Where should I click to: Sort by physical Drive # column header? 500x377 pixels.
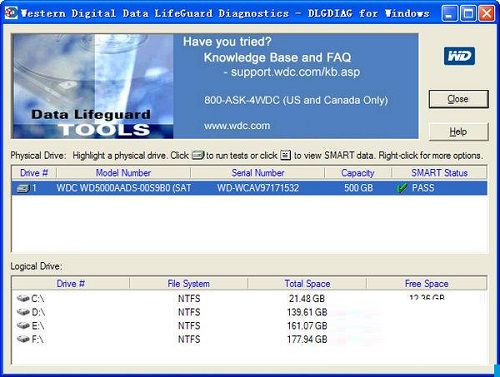34,173
